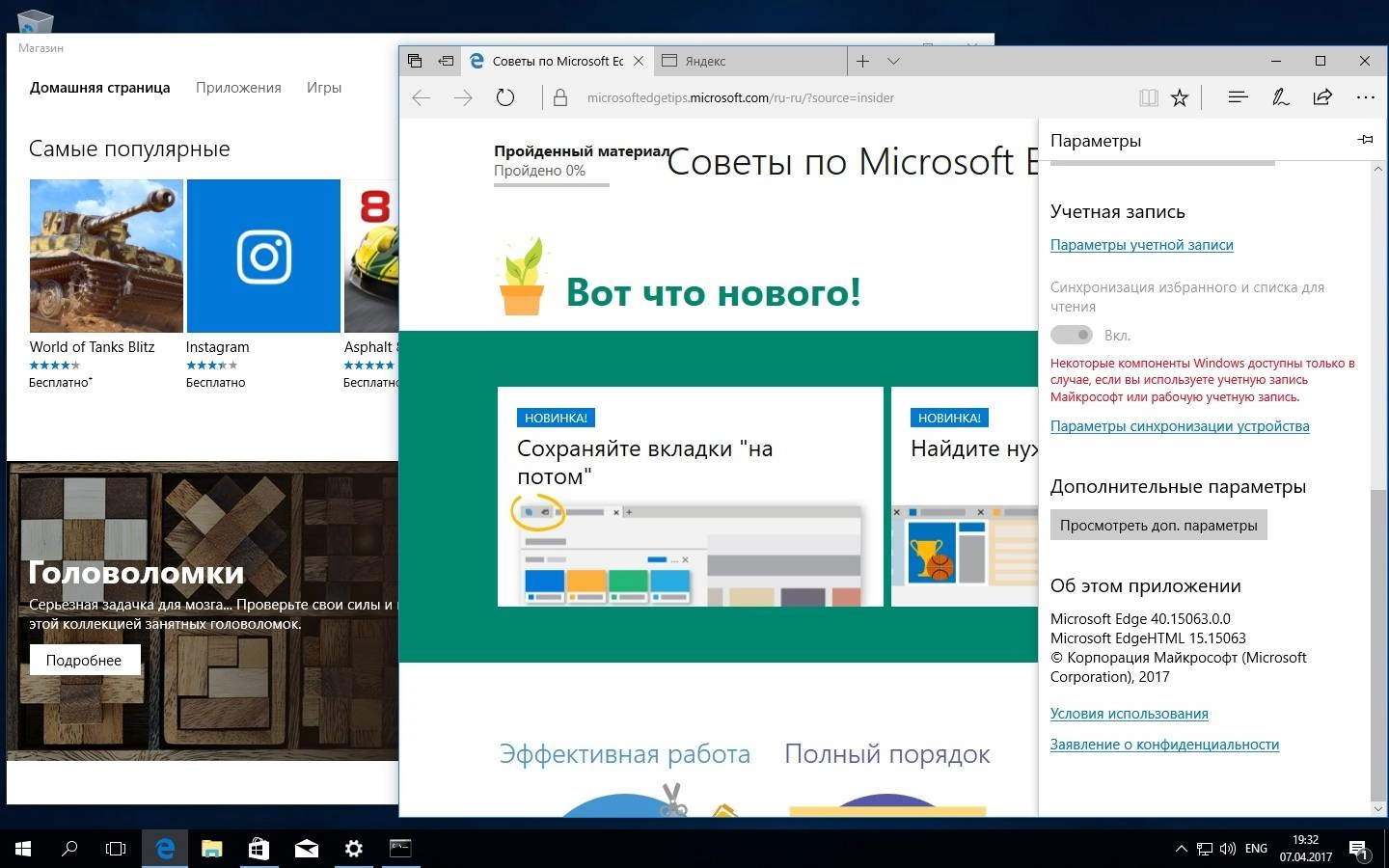Open World of Tanks Blitz tile in Store

pos(106,285)
